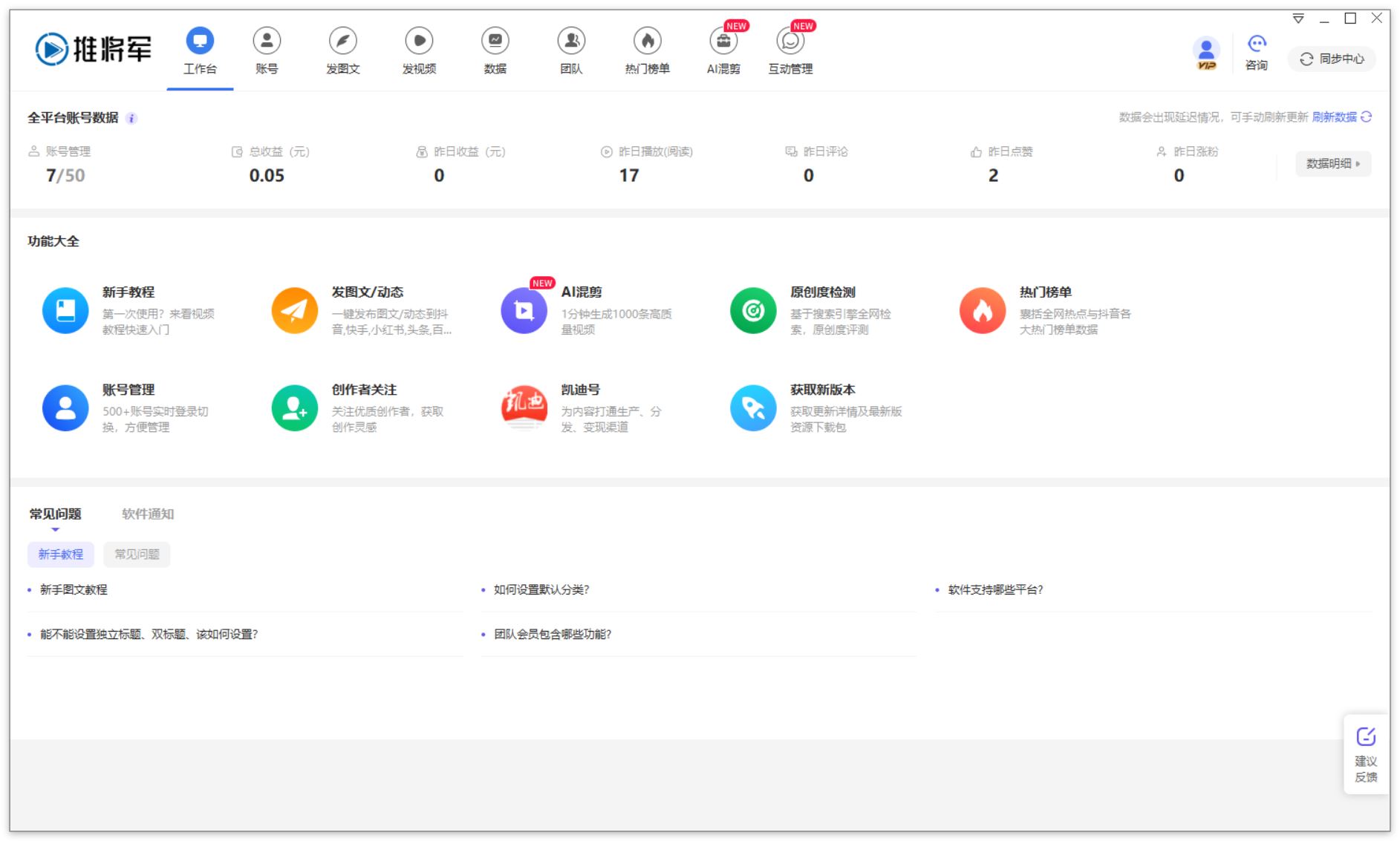Select the 新手教程 filter chip
Viewport: 1400px width, 841px height.
(x=61, y=554)
